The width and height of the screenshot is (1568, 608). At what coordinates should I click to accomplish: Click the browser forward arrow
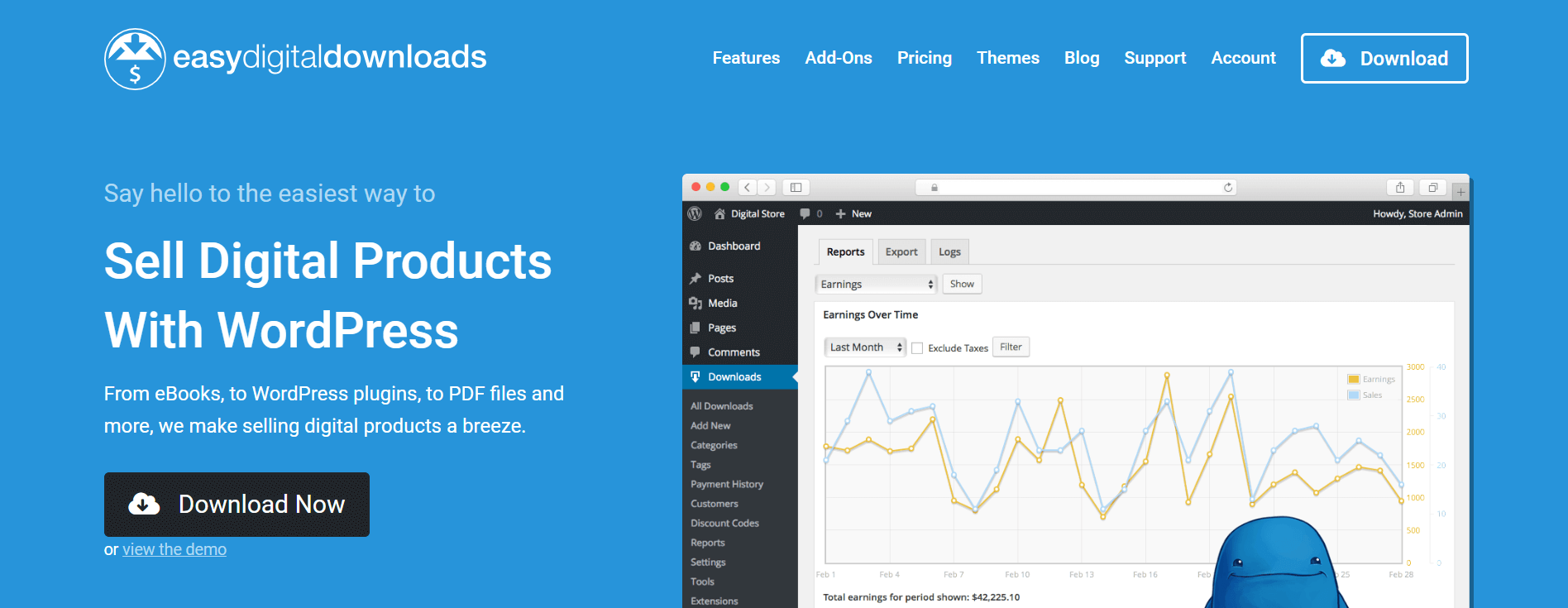(x=767, y=188)
